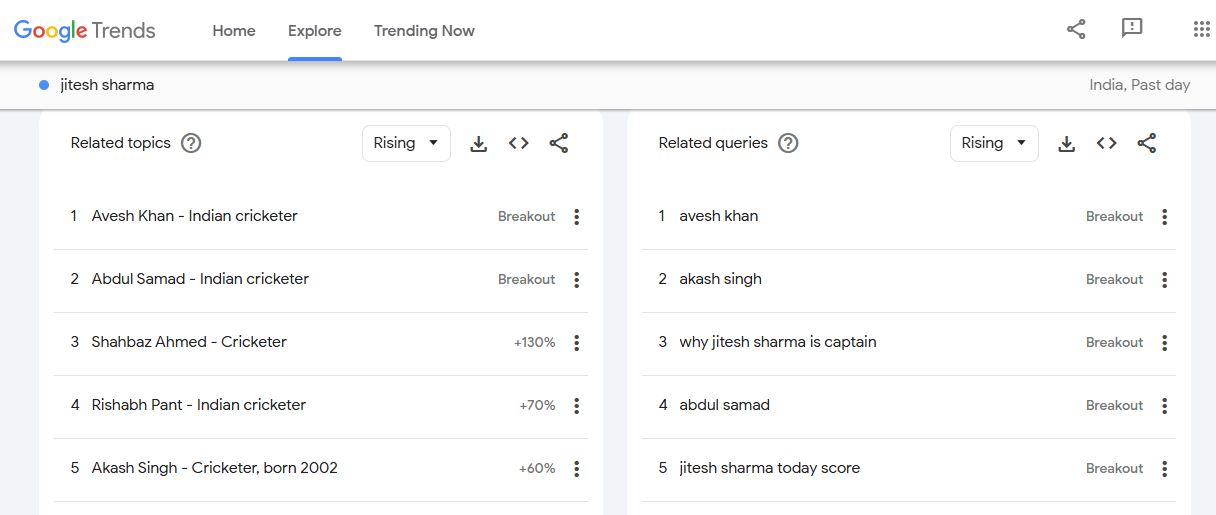The height and width of the screenshot is (515, 1216).
Task: Click embed icon for Related topics
Action: 518,143
